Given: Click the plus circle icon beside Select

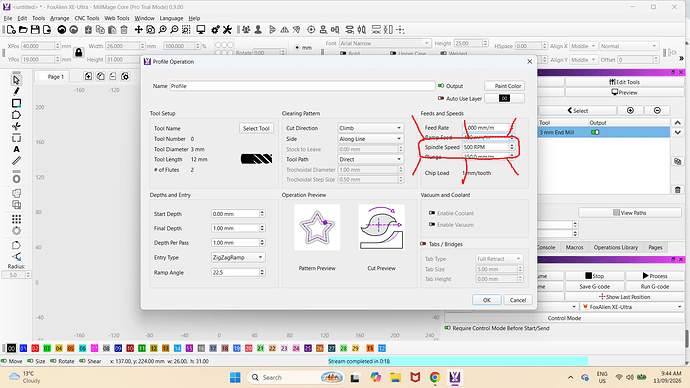Looking at the screenshot, I should click(x=630, y=110).
